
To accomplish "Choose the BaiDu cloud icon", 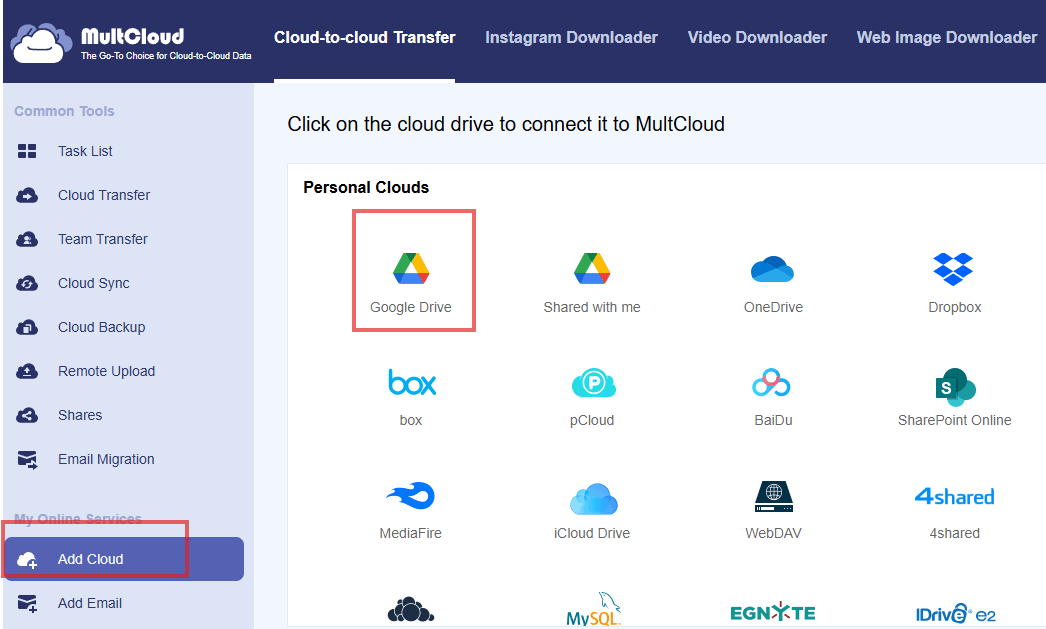I will 773,383.
